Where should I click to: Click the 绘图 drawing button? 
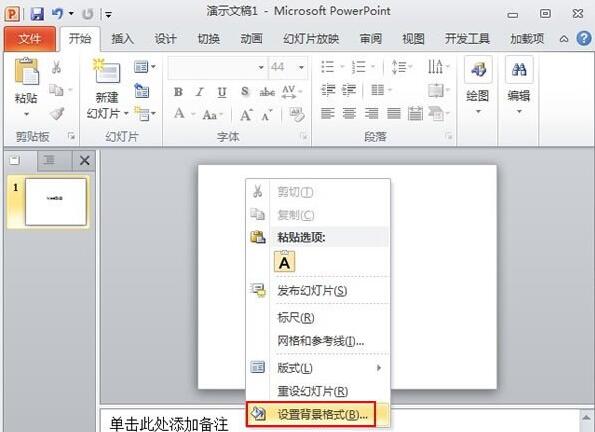pos(478,86)
